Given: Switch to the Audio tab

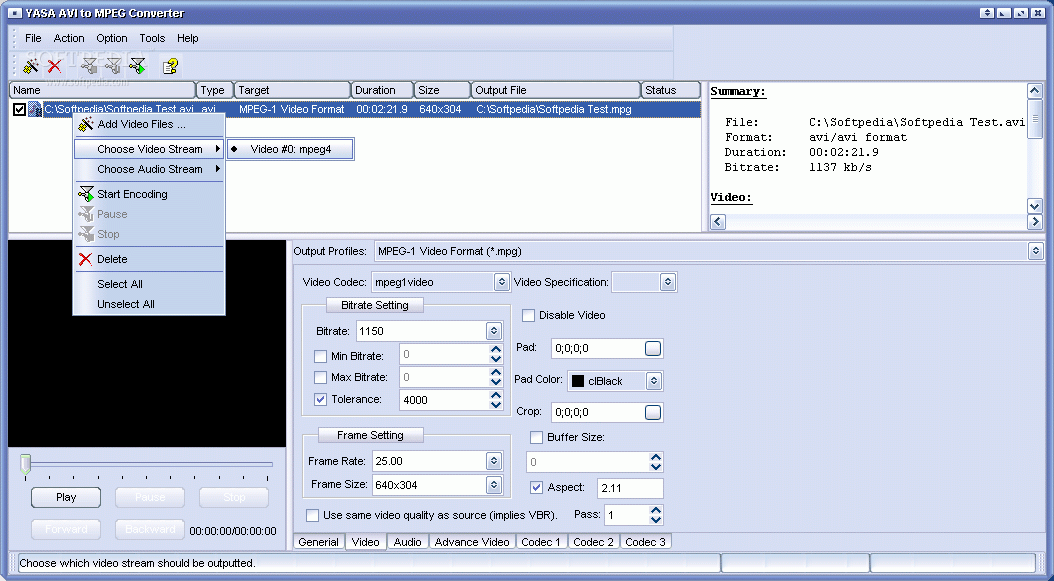Looking at the screenshot, I should coord(407,542).
